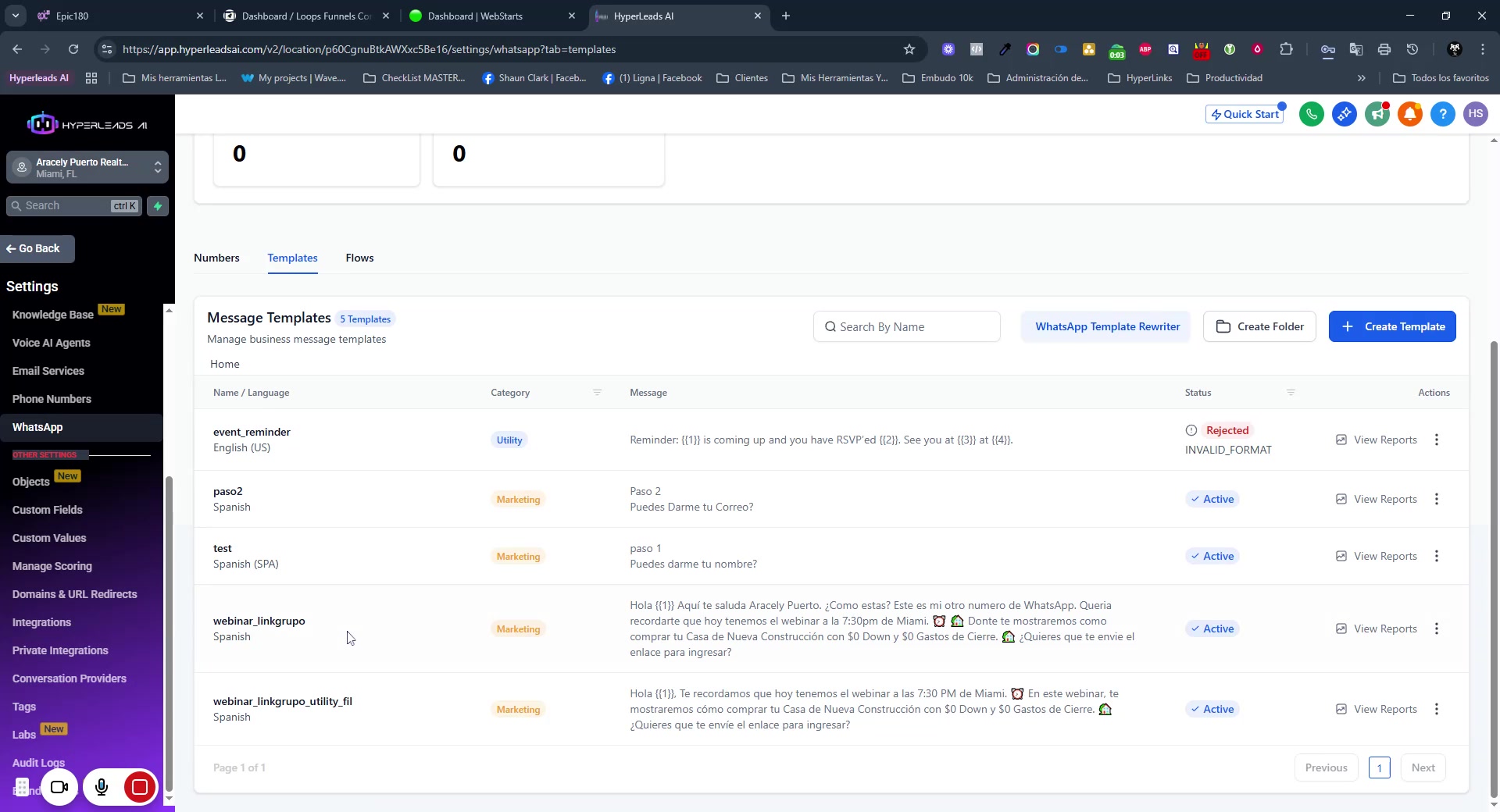Click the Create Folder button
1500x812 pixels.
pyautogui.click(x=1259, y=326)
